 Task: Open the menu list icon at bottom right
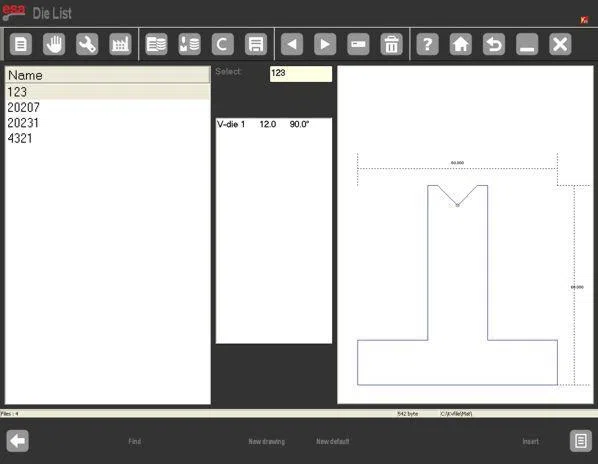tap(580, 441)
